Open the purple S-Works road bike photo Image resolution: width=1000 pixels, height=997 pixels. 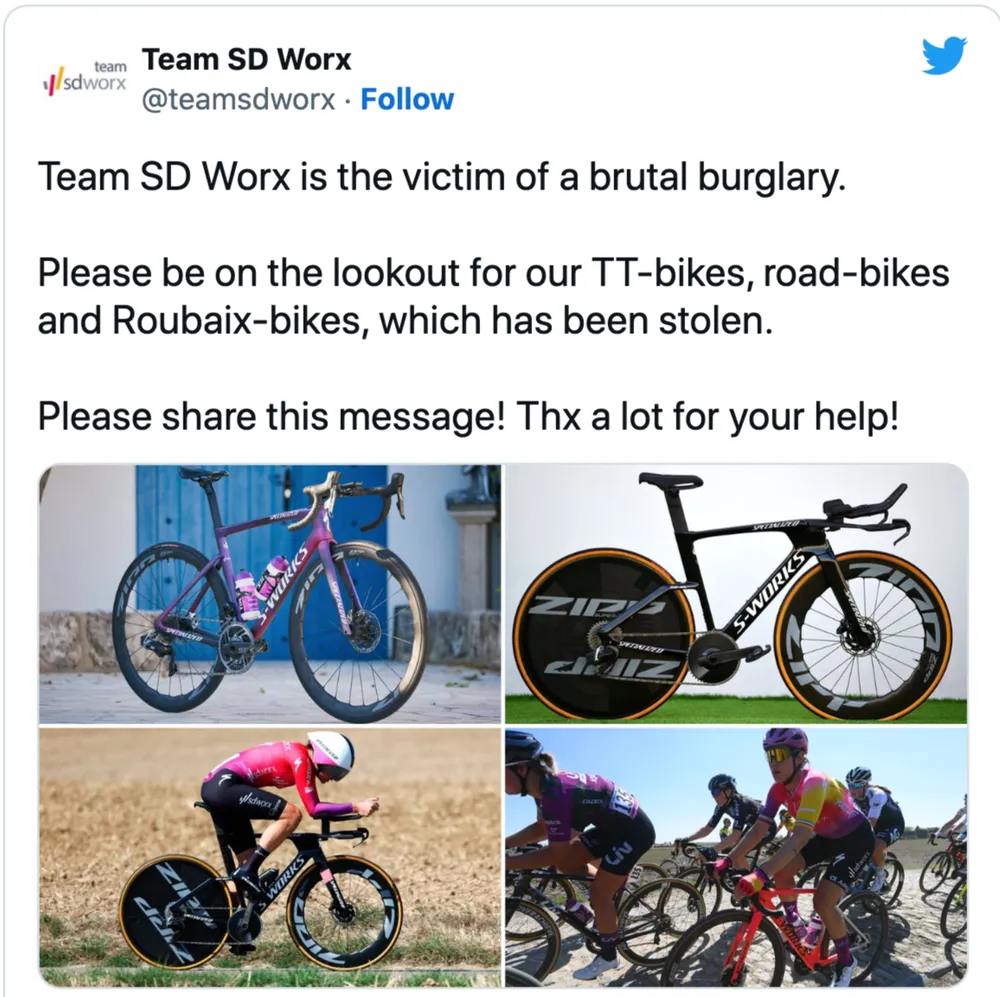[x=270, y=594]
